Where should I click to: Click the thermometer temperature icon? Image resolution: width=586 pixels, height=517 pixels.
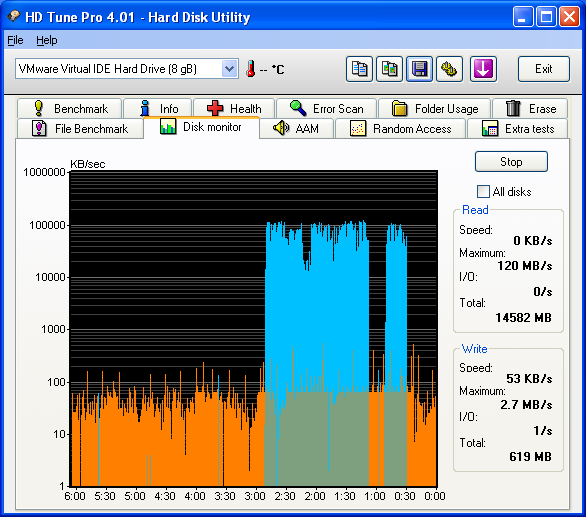pyautogui.click(x=251, y=69)
